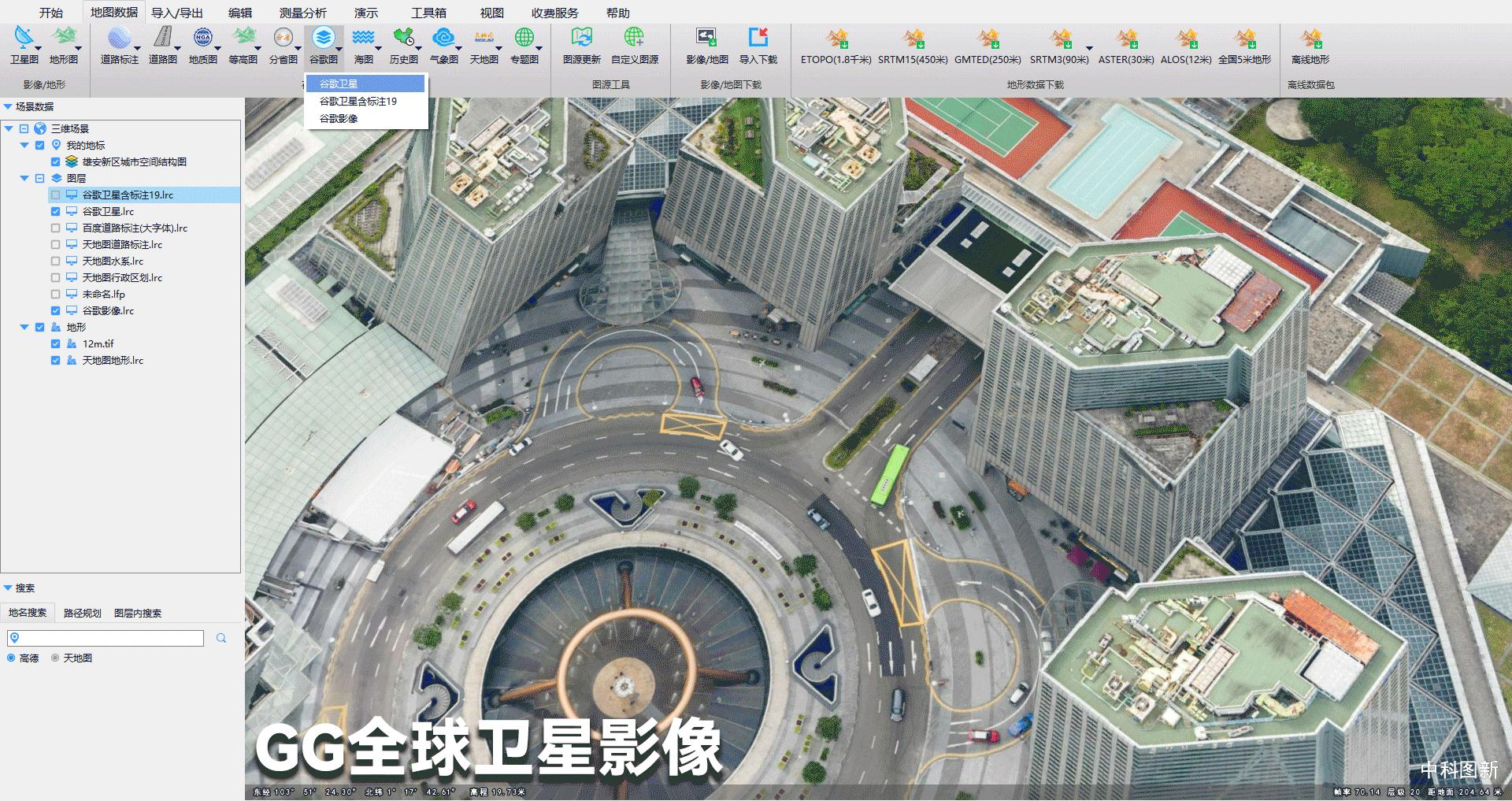1512x801 pixels.
Task: Click the 气象图 cloud icon
Action: (x=443, y=38)
